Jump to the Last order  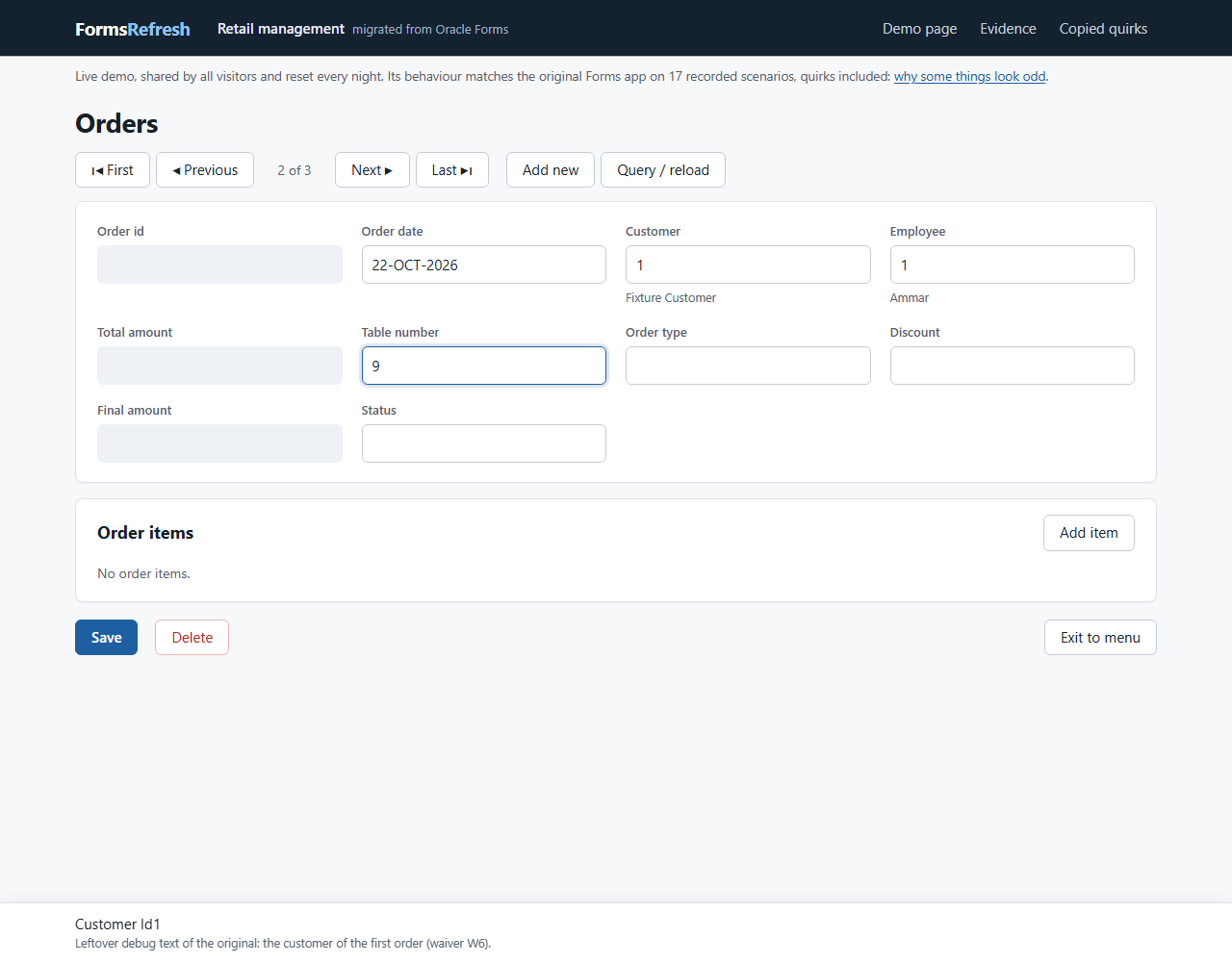pyautogui.click(x=452, y=170)
